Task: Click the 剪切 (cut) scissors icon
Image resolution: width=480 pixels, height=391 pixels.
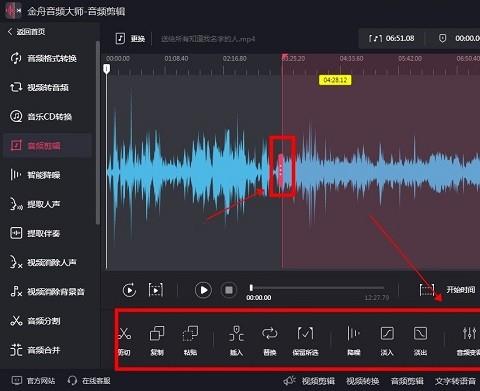Action: (x=125, y=333)
